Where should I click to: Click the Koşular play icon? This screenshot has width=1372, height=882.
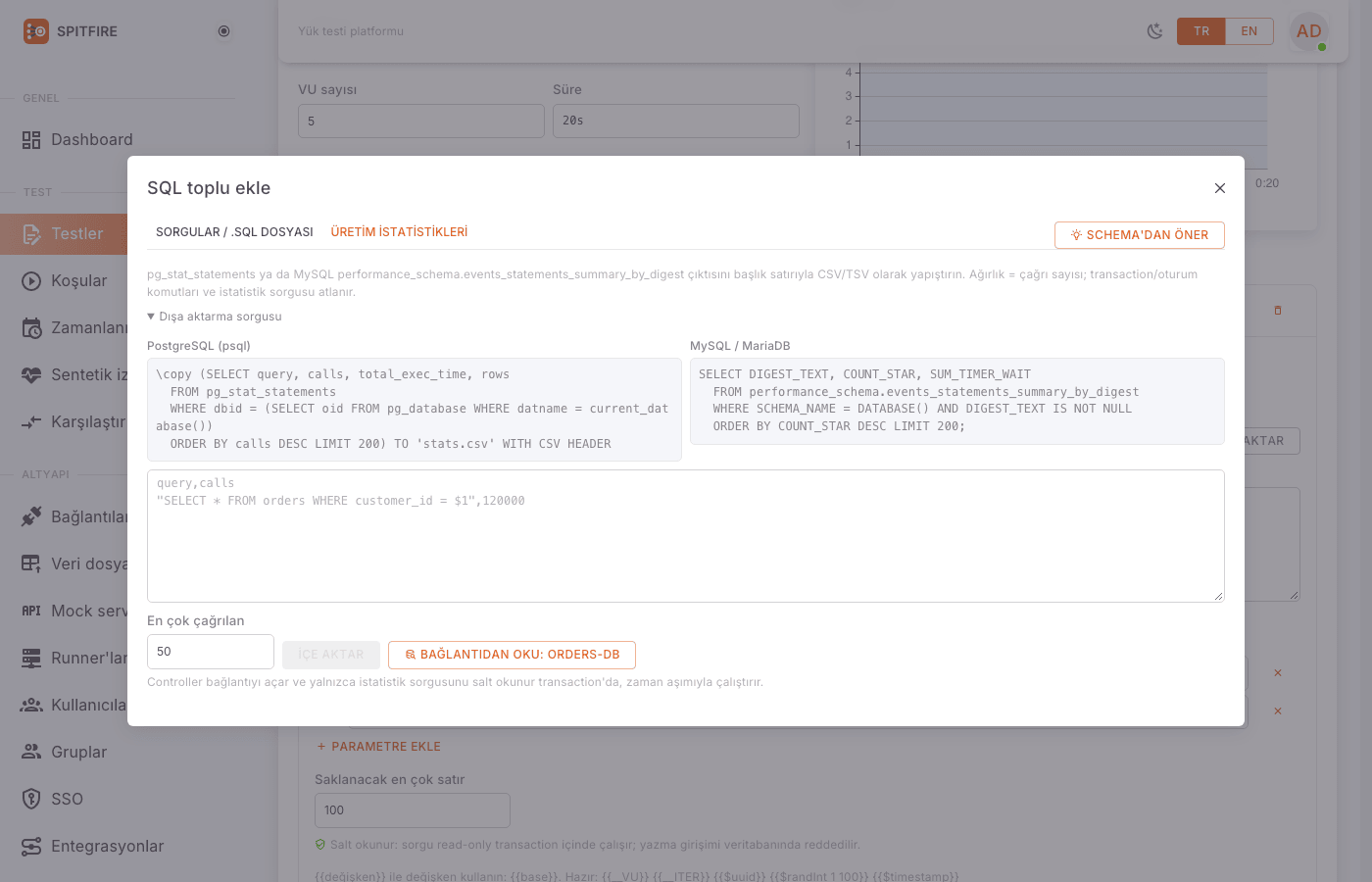coord(31,281)
